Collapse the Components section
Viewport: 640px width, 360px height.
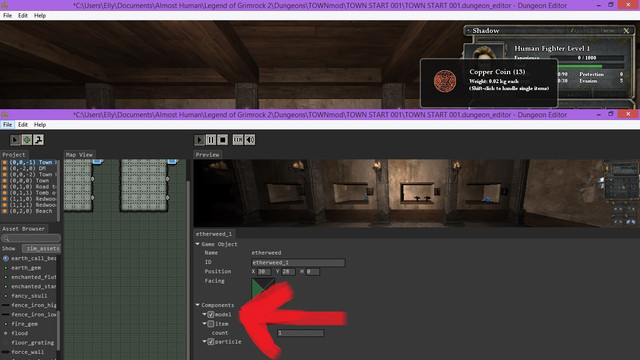pos(198,305)
